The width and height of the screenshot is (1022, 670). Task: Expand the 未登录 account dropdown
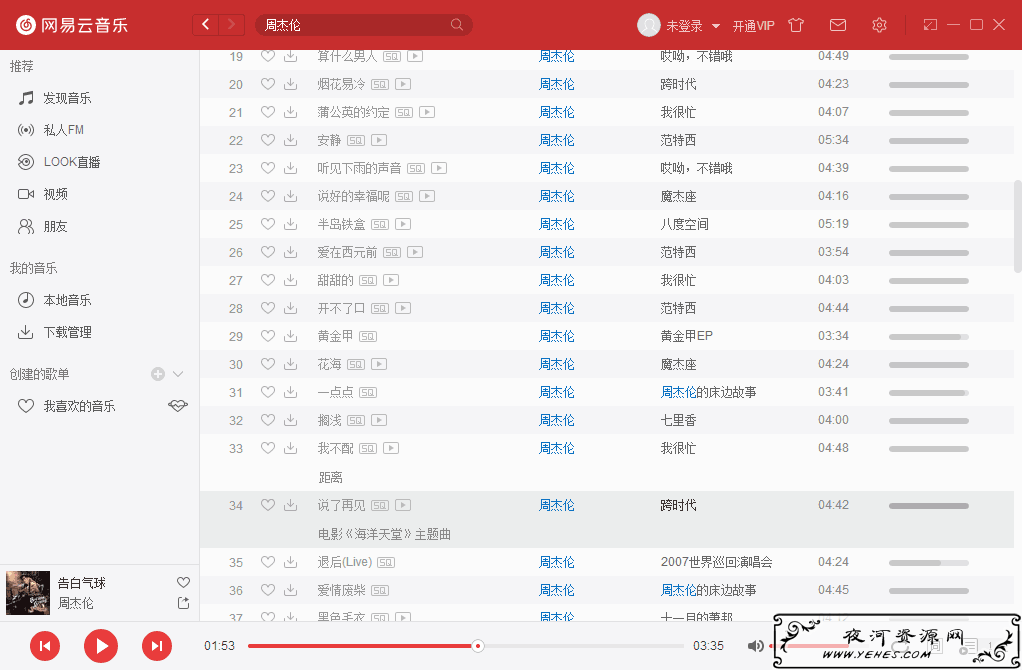pos(716,26)
